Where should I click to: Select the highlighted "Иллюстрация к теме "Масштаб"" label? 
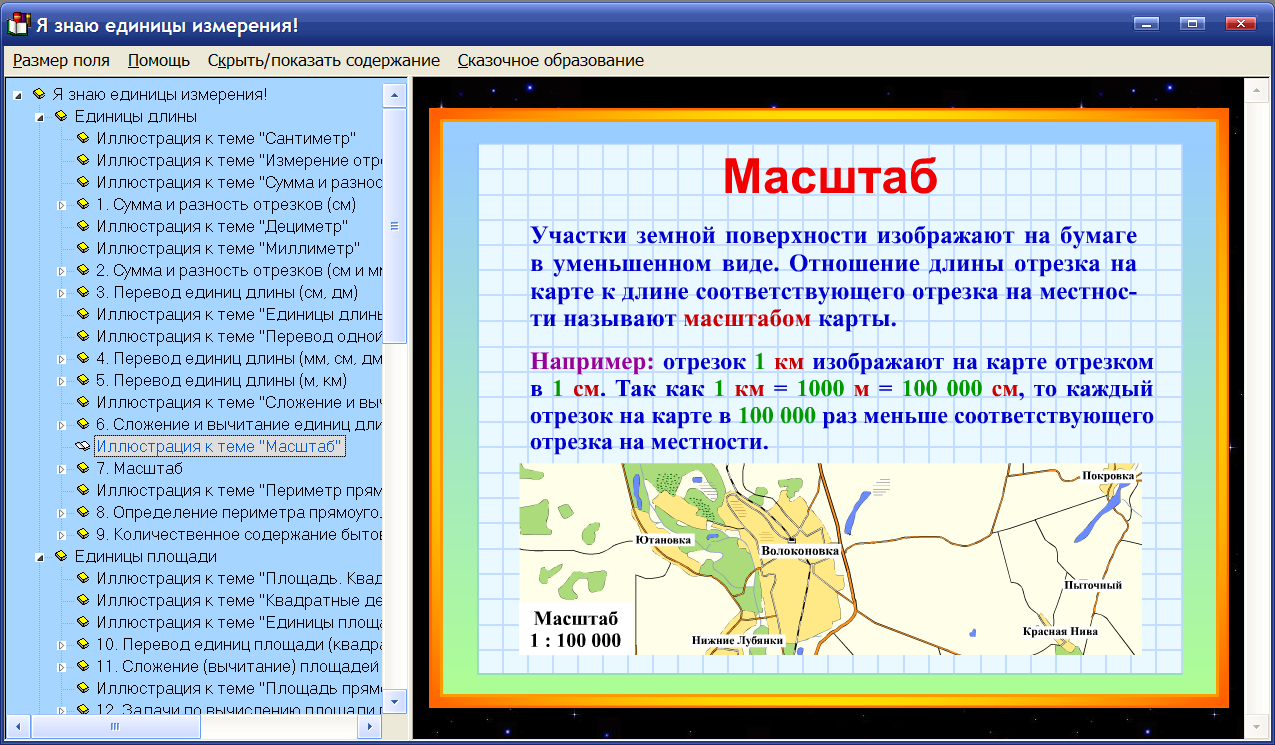click(220, 446)
